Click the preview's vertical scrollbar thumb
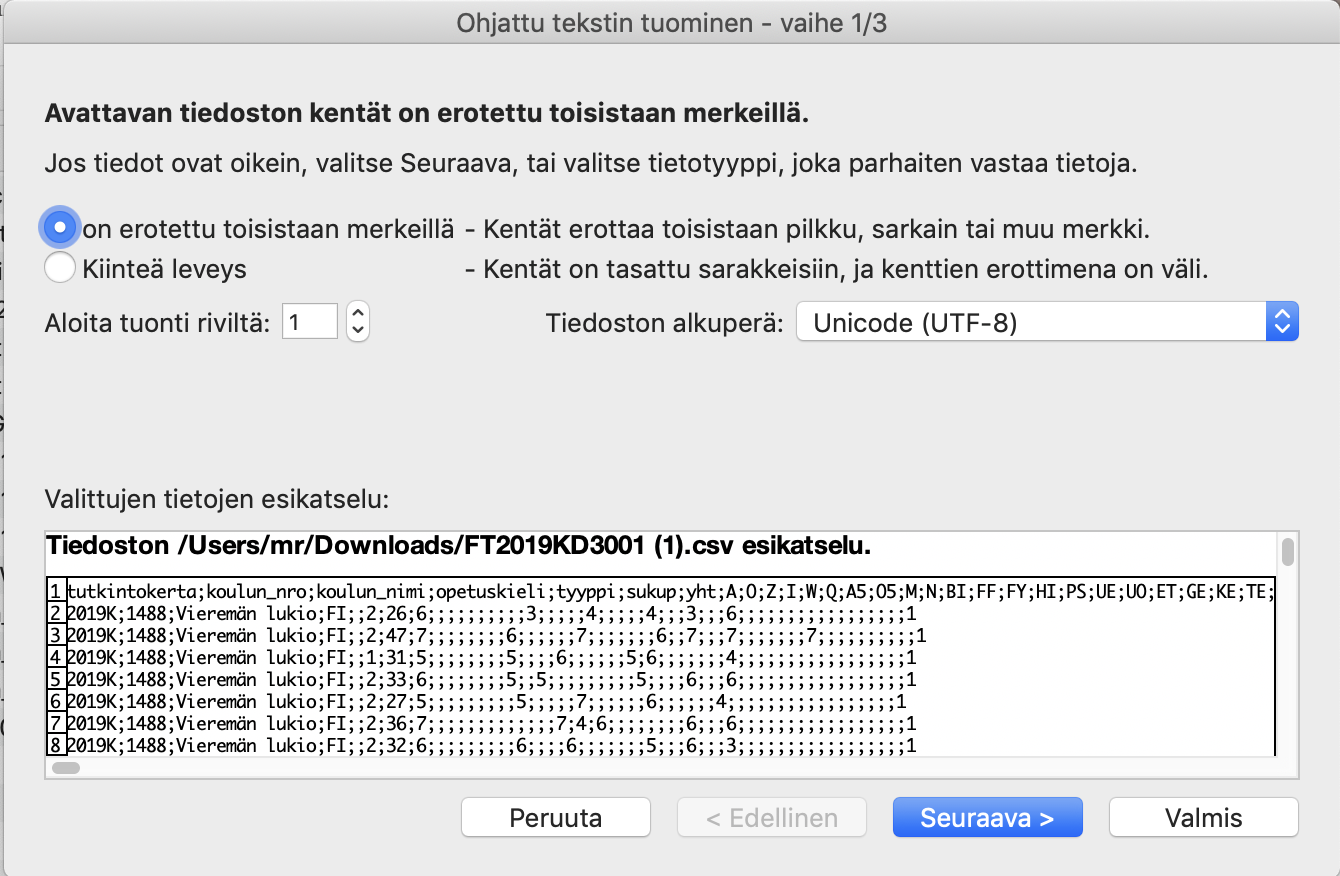Screen dimensions: 1340x876 [x=1288, y=552]
